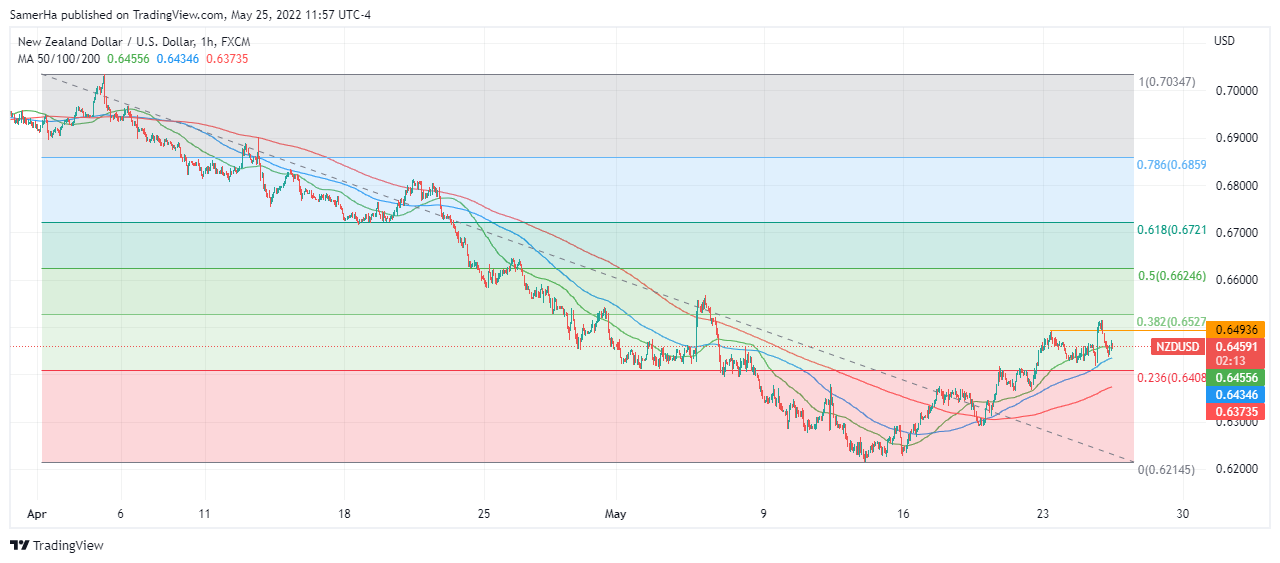Click the NZDUSD red symbol tag
The height and width of the screenshot is (563, 1280).
coord(1178,347)
